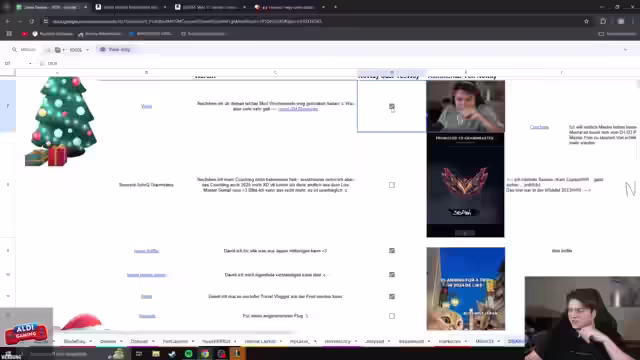Screen dimensions: 640x360
Task: Click the browser profile icon
Action: [621, 21]
